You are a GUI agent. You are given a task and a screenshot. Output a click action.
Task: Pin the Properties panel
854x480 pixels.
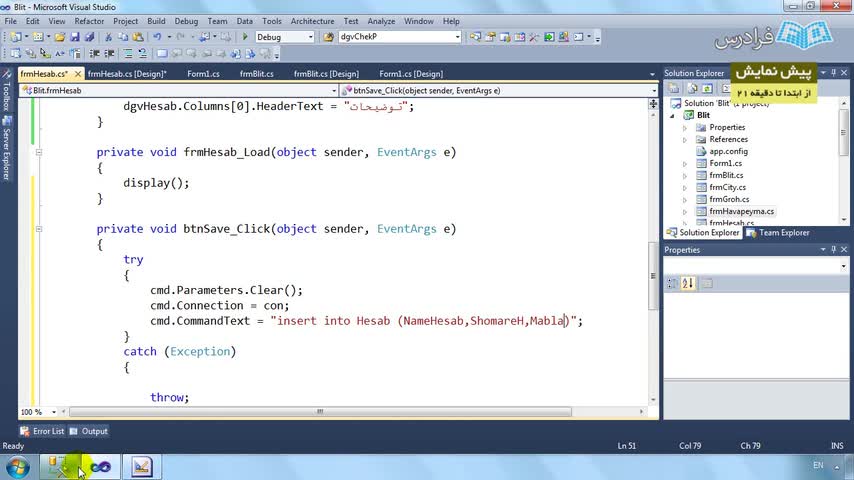(x=833, y=250)
